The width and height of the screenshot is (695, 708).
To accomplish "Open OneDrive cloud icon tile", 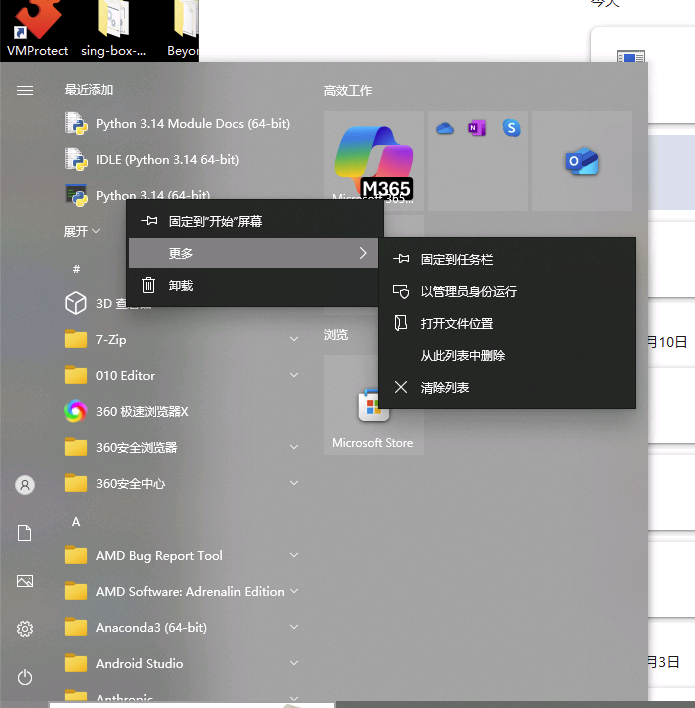I will point(445,128).
